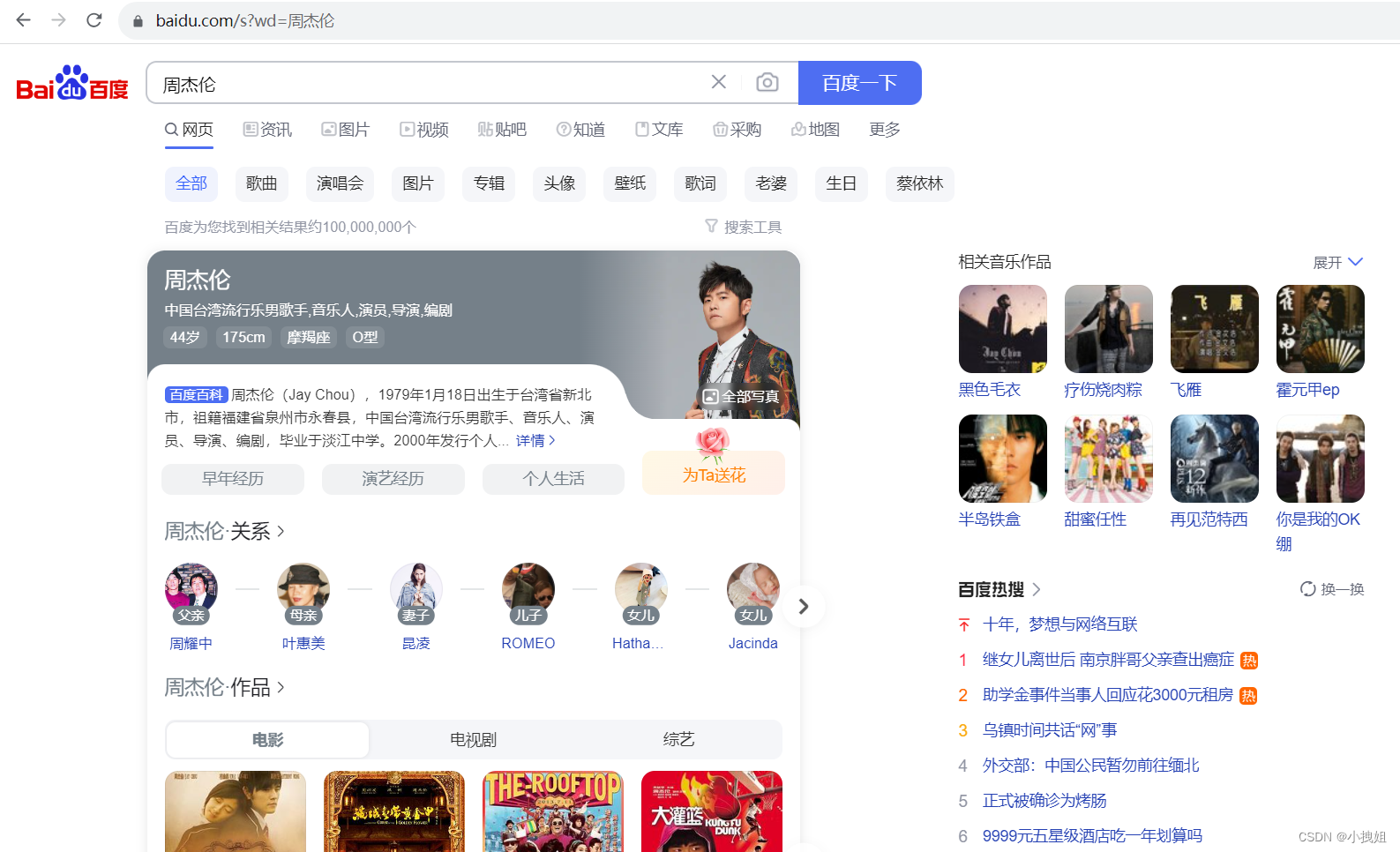This screenshot has width=1400, height=852.
Task: Select the 综艺 works tab
Action: [x=678, y=740]
